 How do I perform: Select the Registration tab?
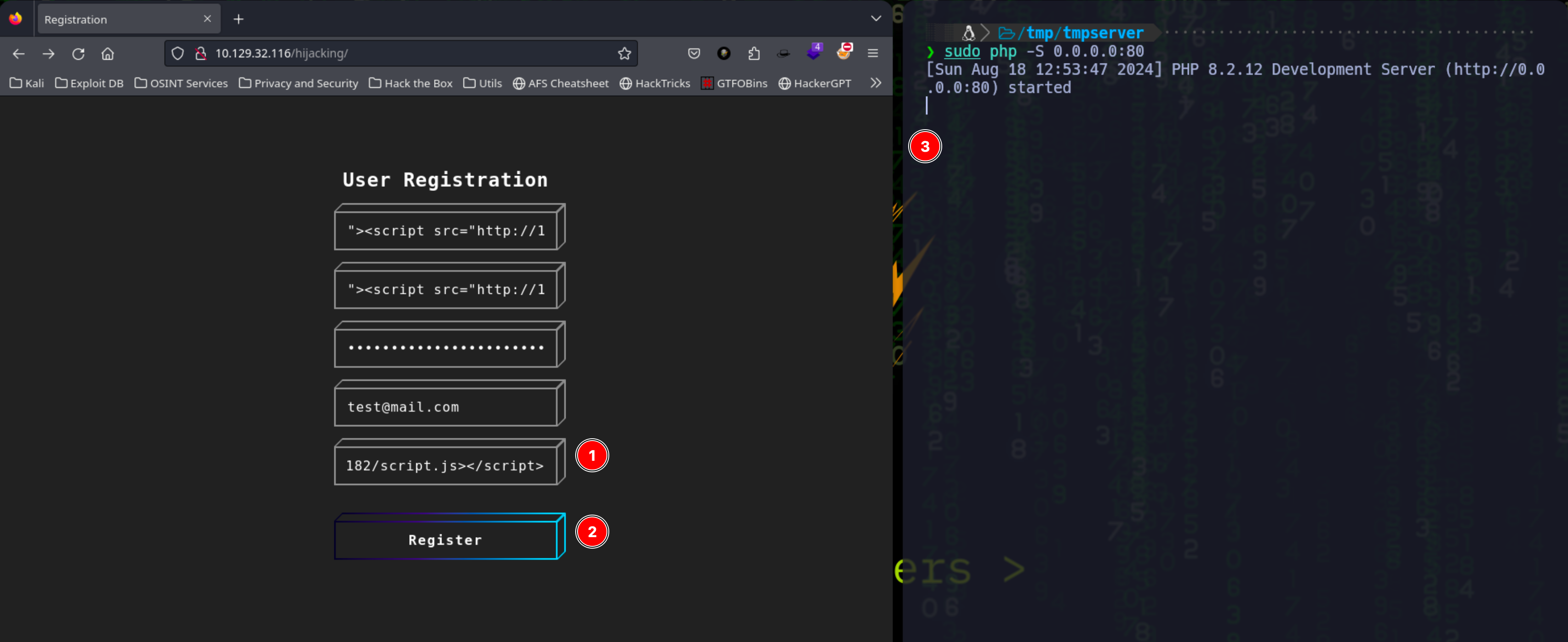[129, 19]
